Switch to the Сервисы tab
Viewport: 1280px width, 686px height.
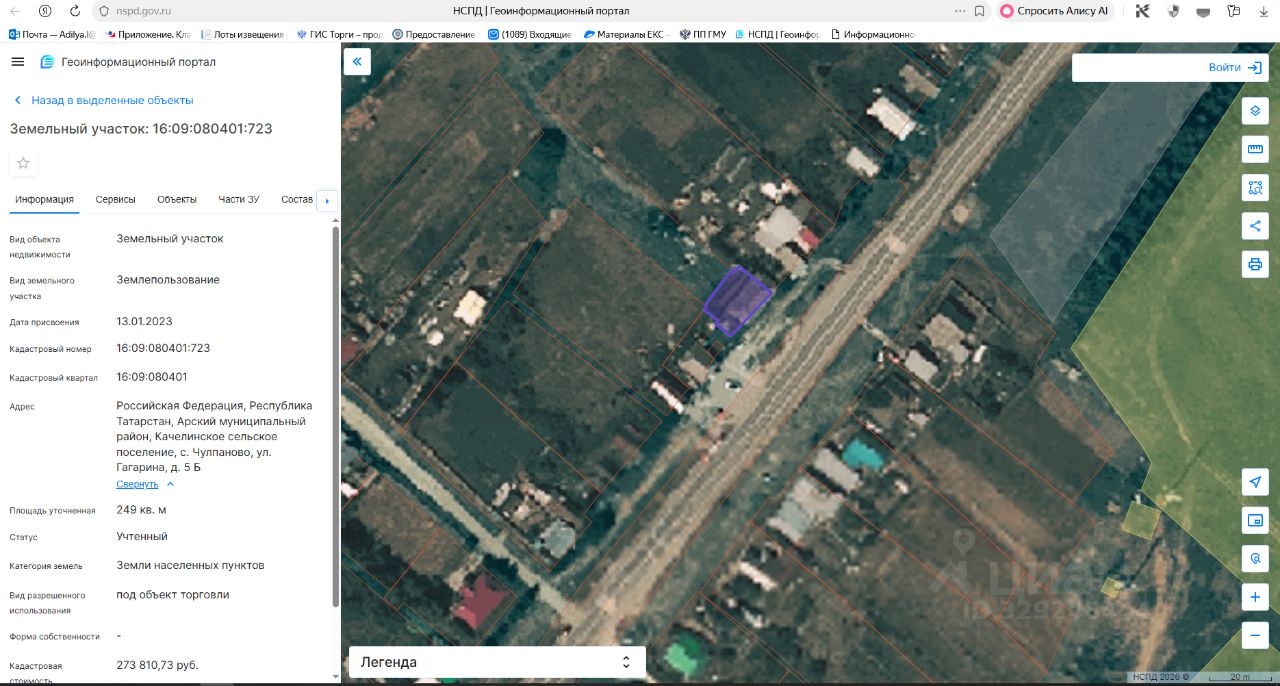pyautogui.click(x=116, y=199)
